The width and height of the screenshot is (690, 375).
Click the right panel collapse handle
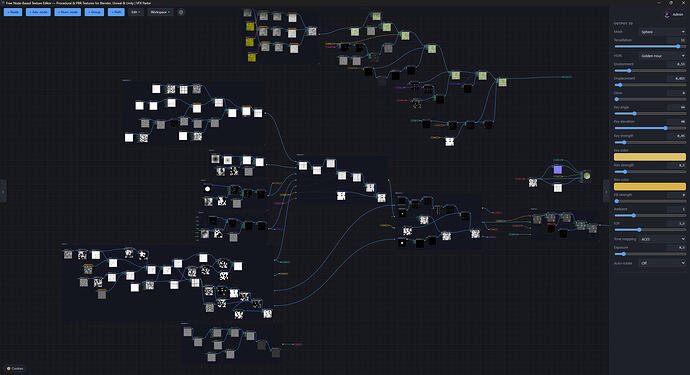606,191
